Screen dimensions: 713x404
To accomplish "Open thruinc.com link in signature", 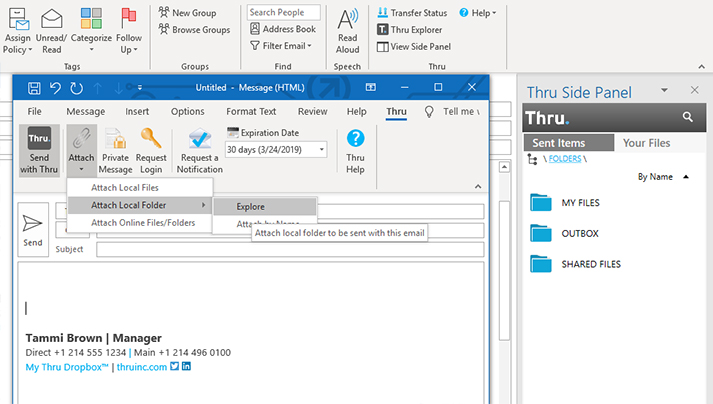I will 142,367.
